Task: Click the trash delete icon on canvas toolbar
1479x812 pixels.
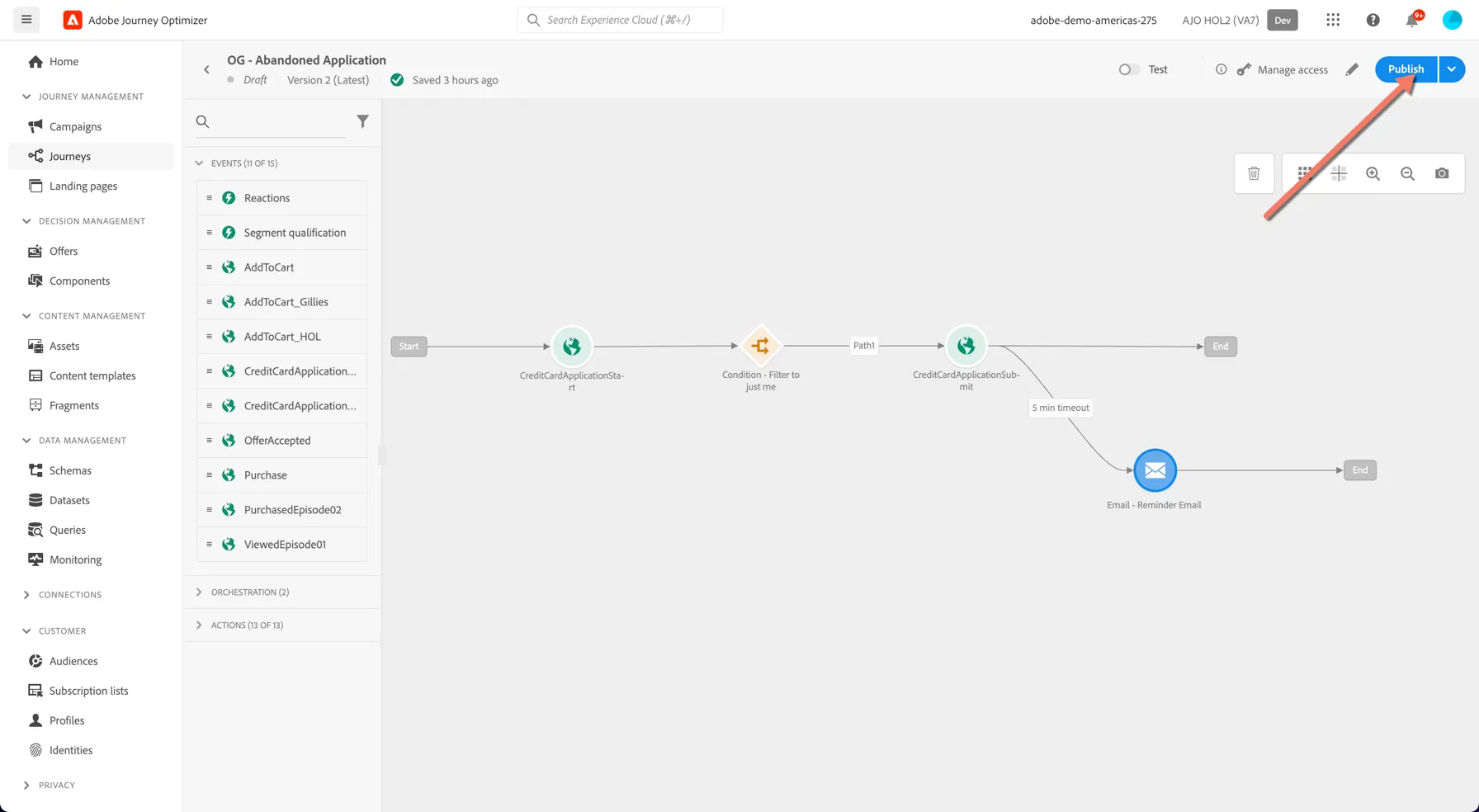Action: (x=1254, y=173)
